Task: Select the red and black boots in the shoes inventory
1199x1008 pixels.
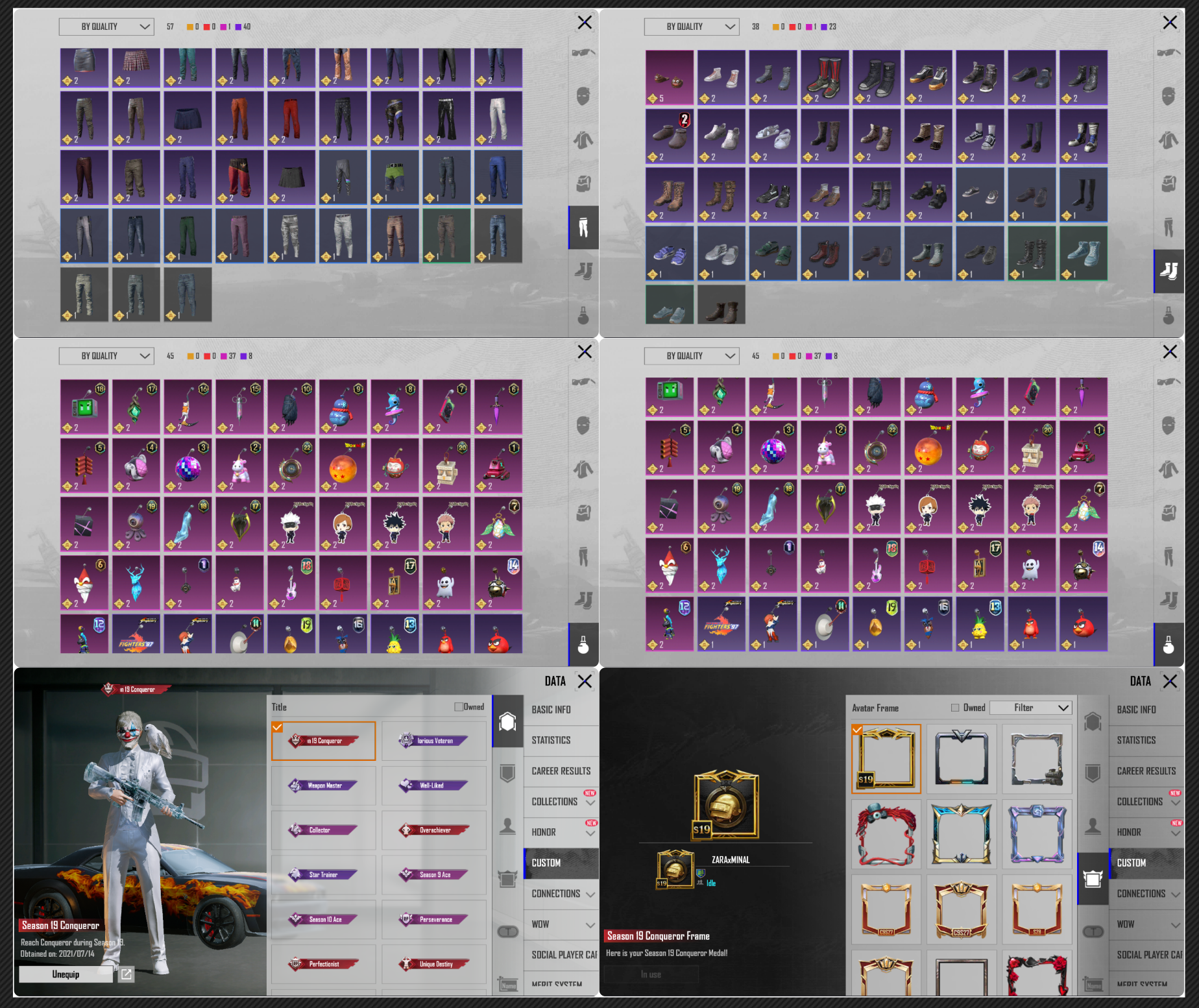Action: 825,78
